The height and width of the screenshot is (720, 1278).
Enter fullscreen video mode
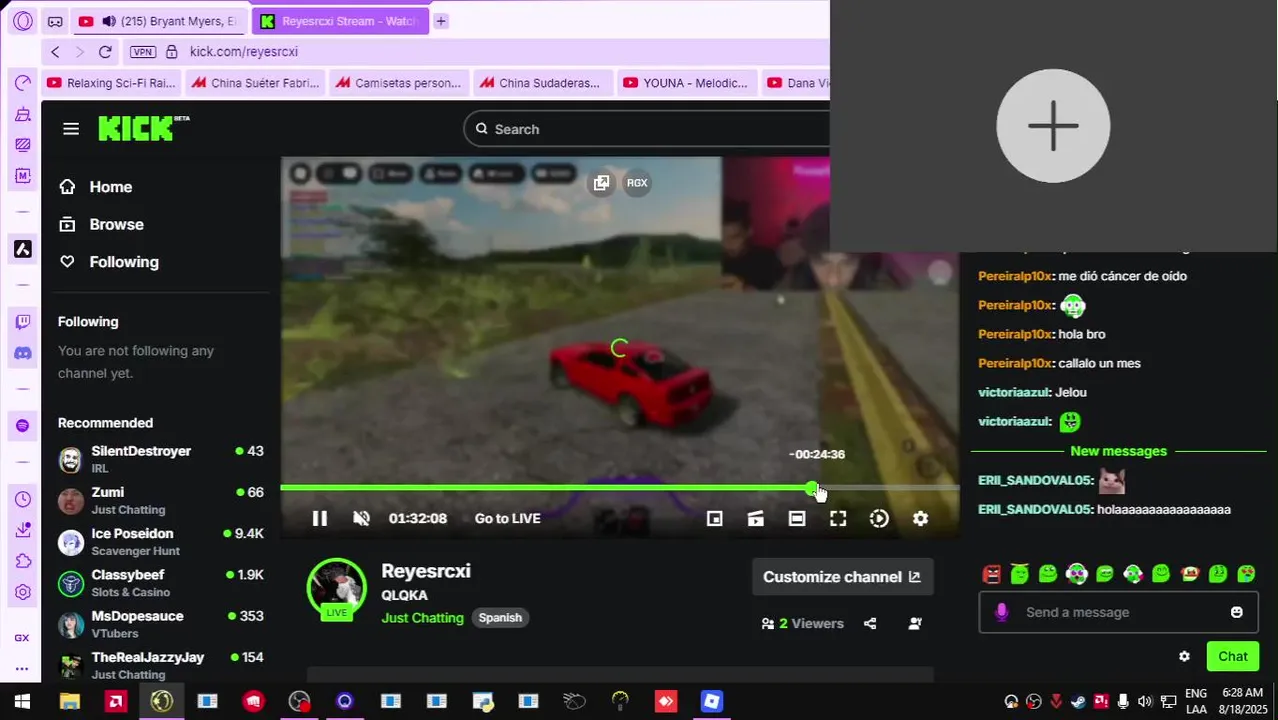[838, 518]
